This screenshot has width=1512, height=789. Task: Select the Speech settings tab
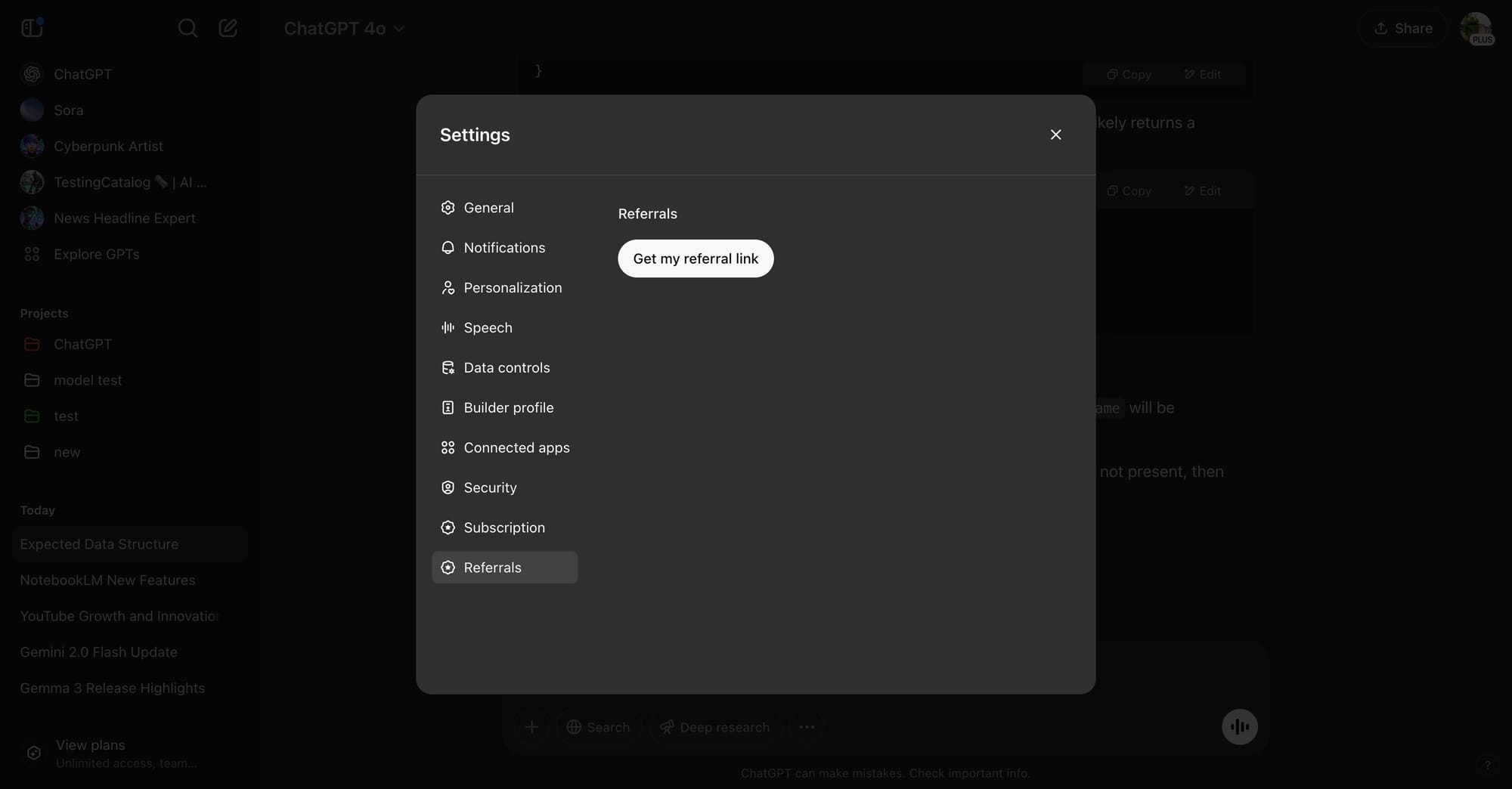tap(504, 328)
